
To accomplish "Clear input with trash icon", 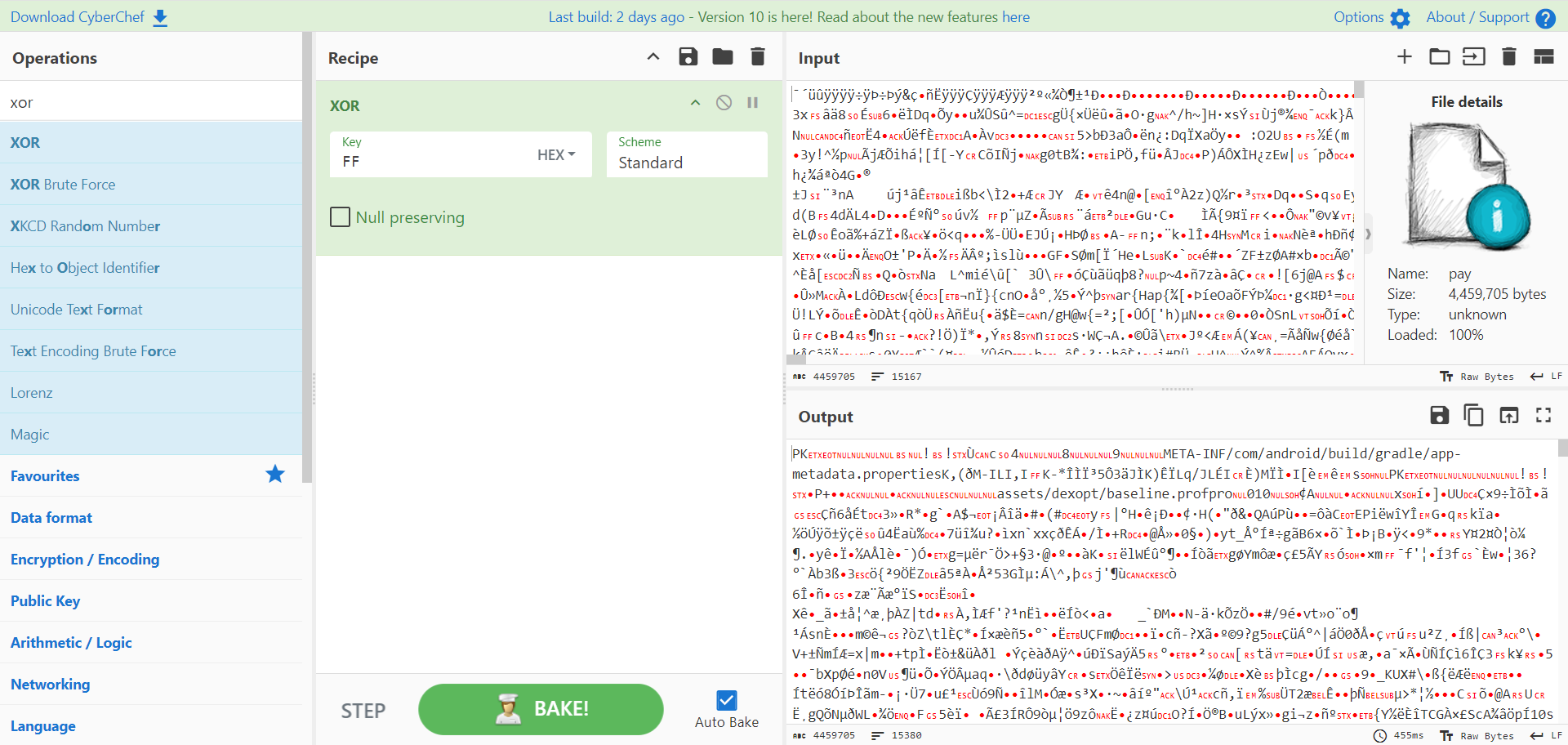I will (x=1508, y=57).
